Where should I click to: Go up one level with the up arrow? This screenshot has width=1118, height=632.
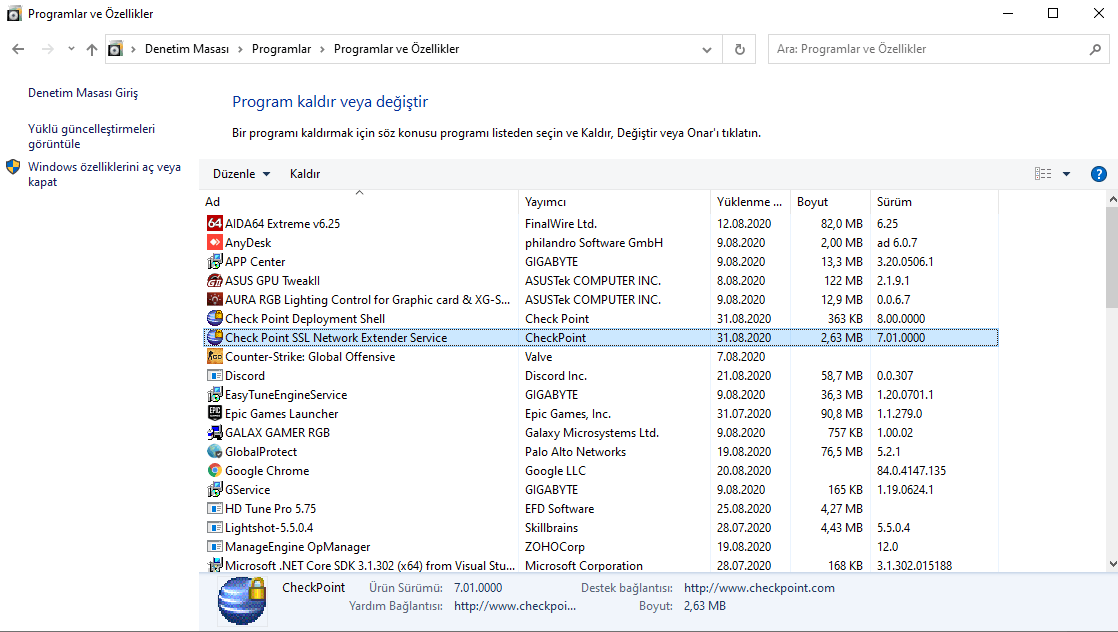coord(92,49)
